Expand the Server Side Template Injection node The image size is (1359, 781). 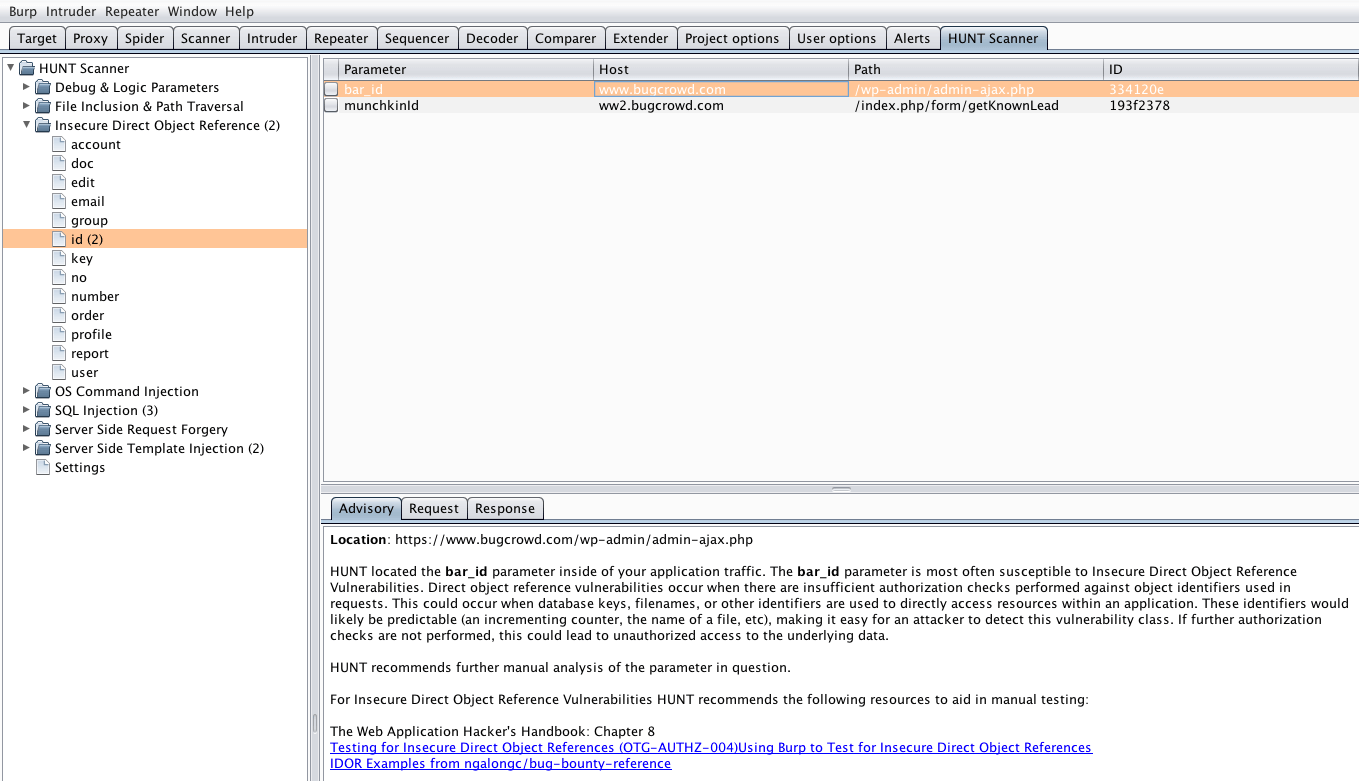[x=27, y=448]
